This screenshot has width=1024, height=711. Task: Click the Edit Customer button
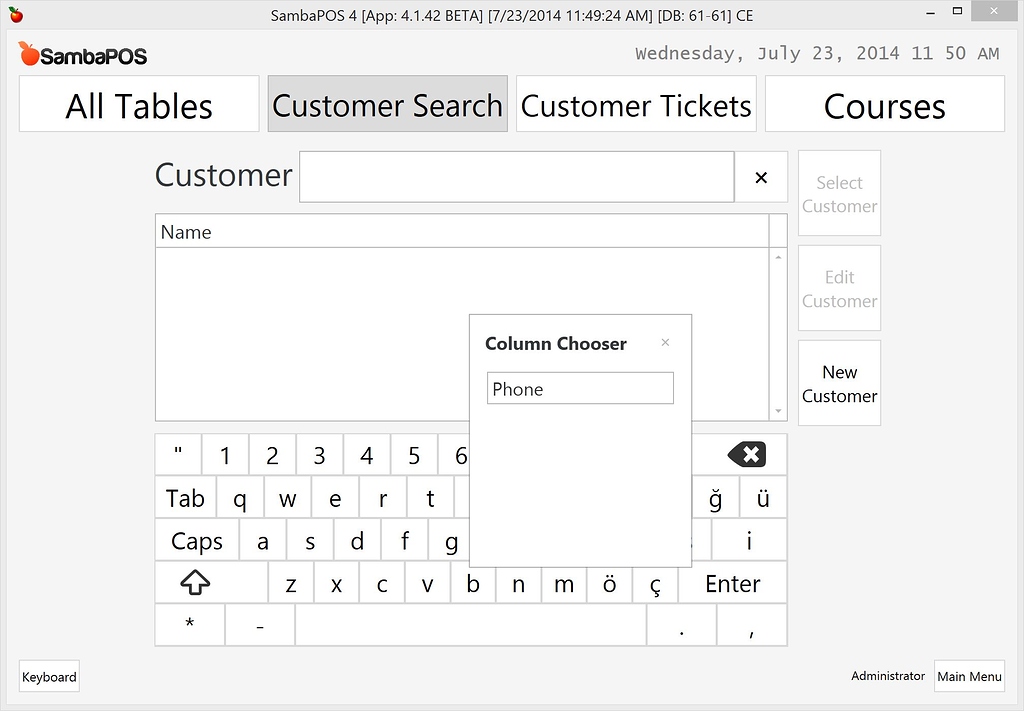point(839,288)
